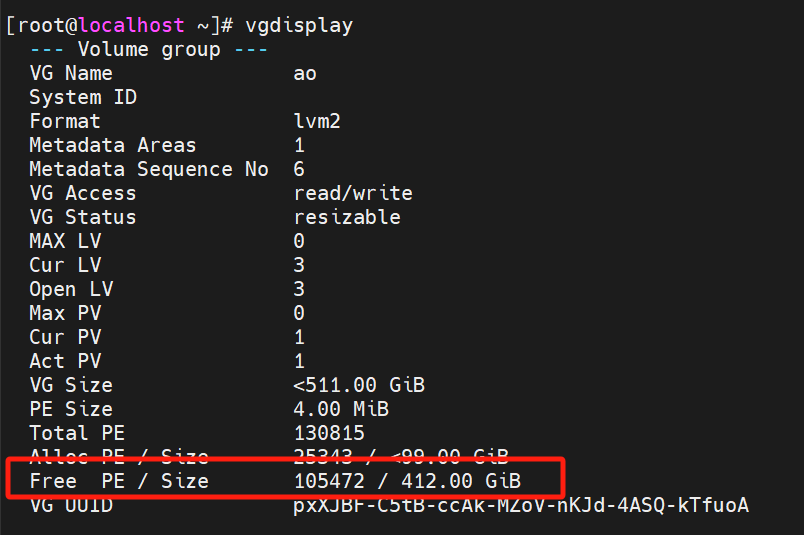The width and height of the screenshot is (804, 535).
Task: Click the localhost hostname in the prompt
Action: 132,25
